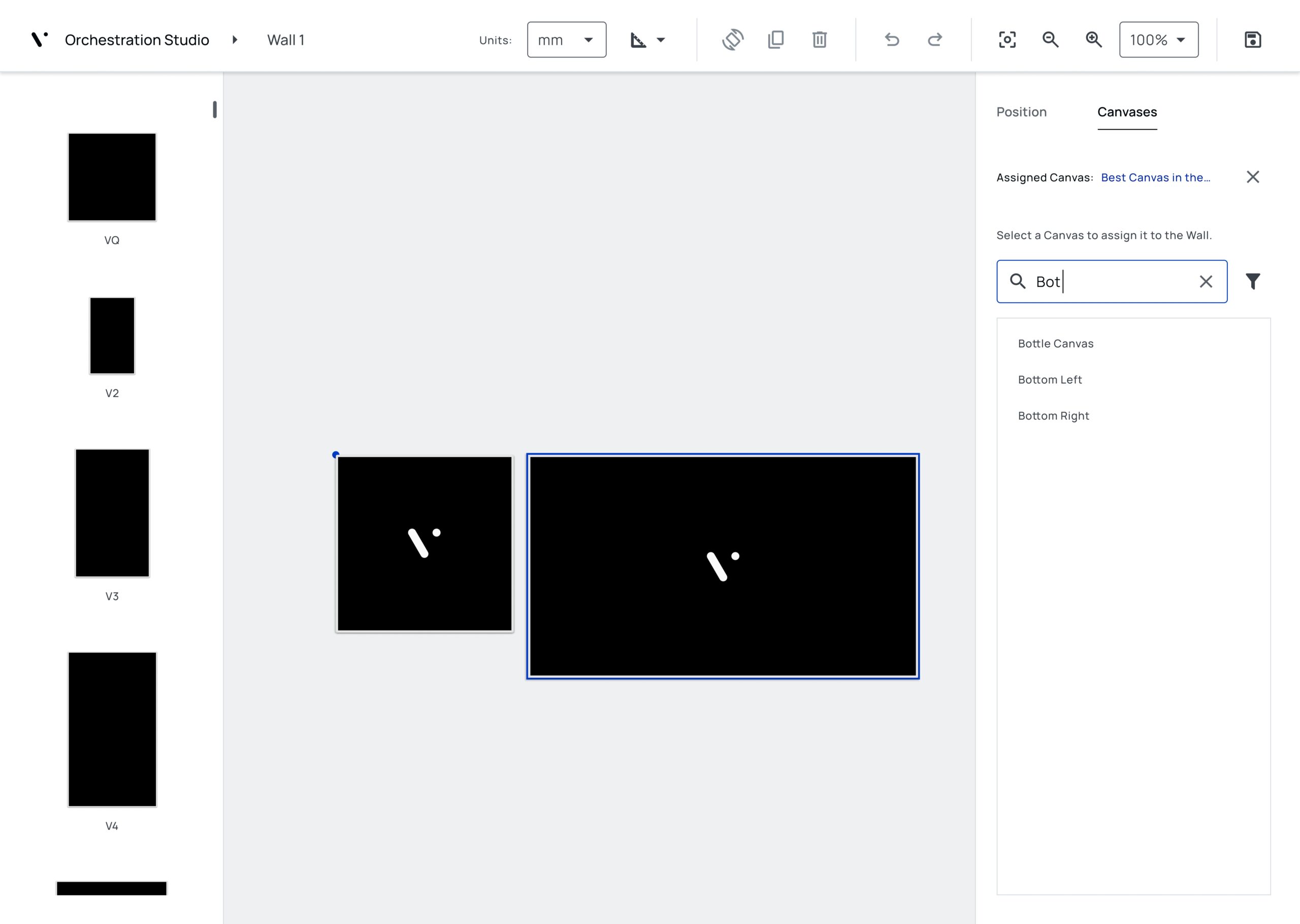Open the canvas filter funnel
The width and height of the screenshot is (1300, 924).
coord(1253,281)
